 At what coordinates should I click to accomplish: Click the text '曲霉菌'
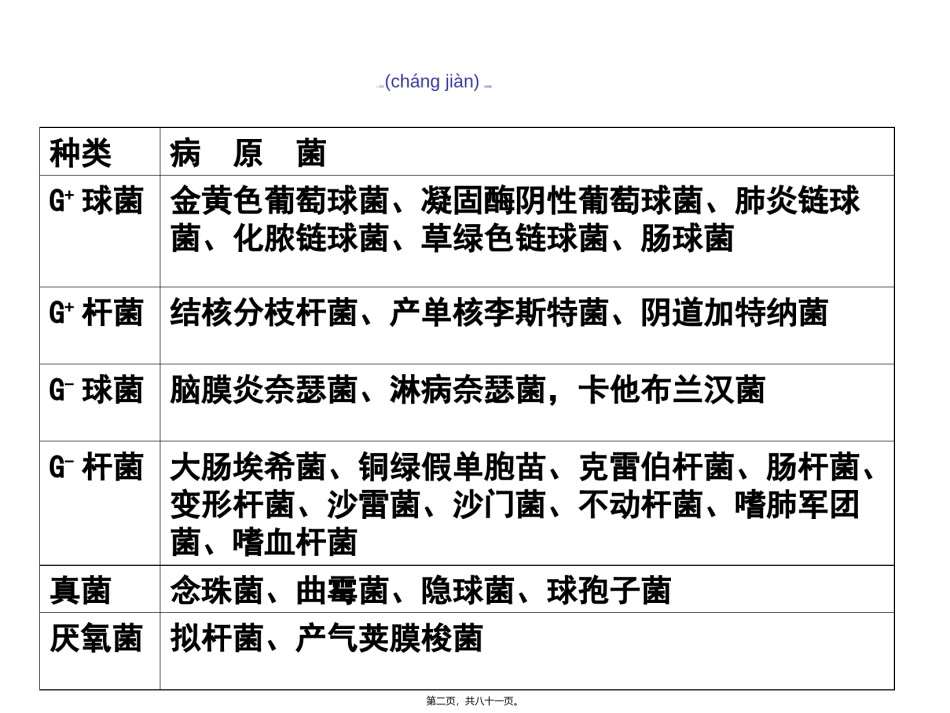342,591
